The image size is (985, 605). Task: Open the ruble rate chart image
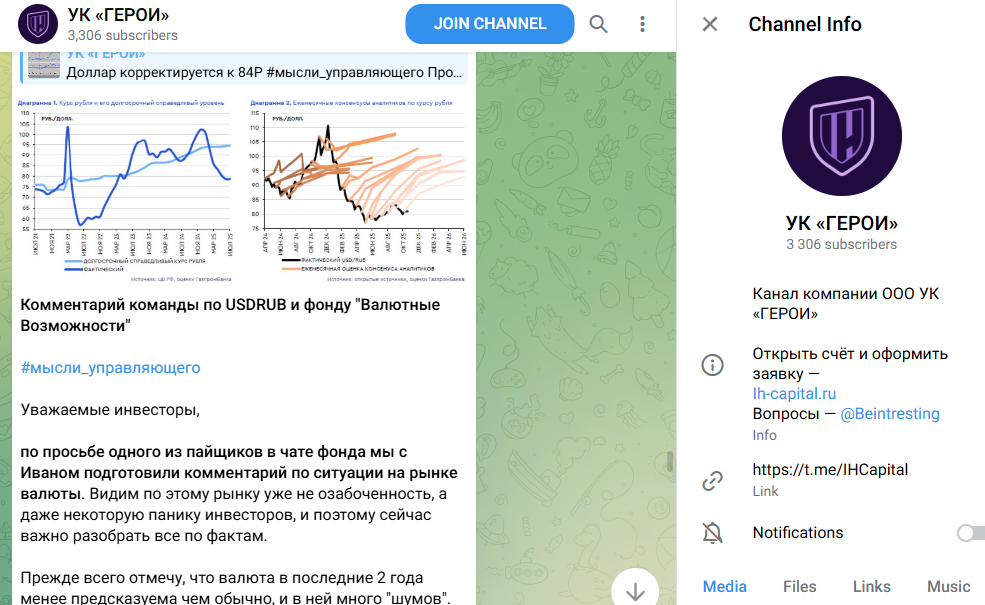click(x=124, y=190)
